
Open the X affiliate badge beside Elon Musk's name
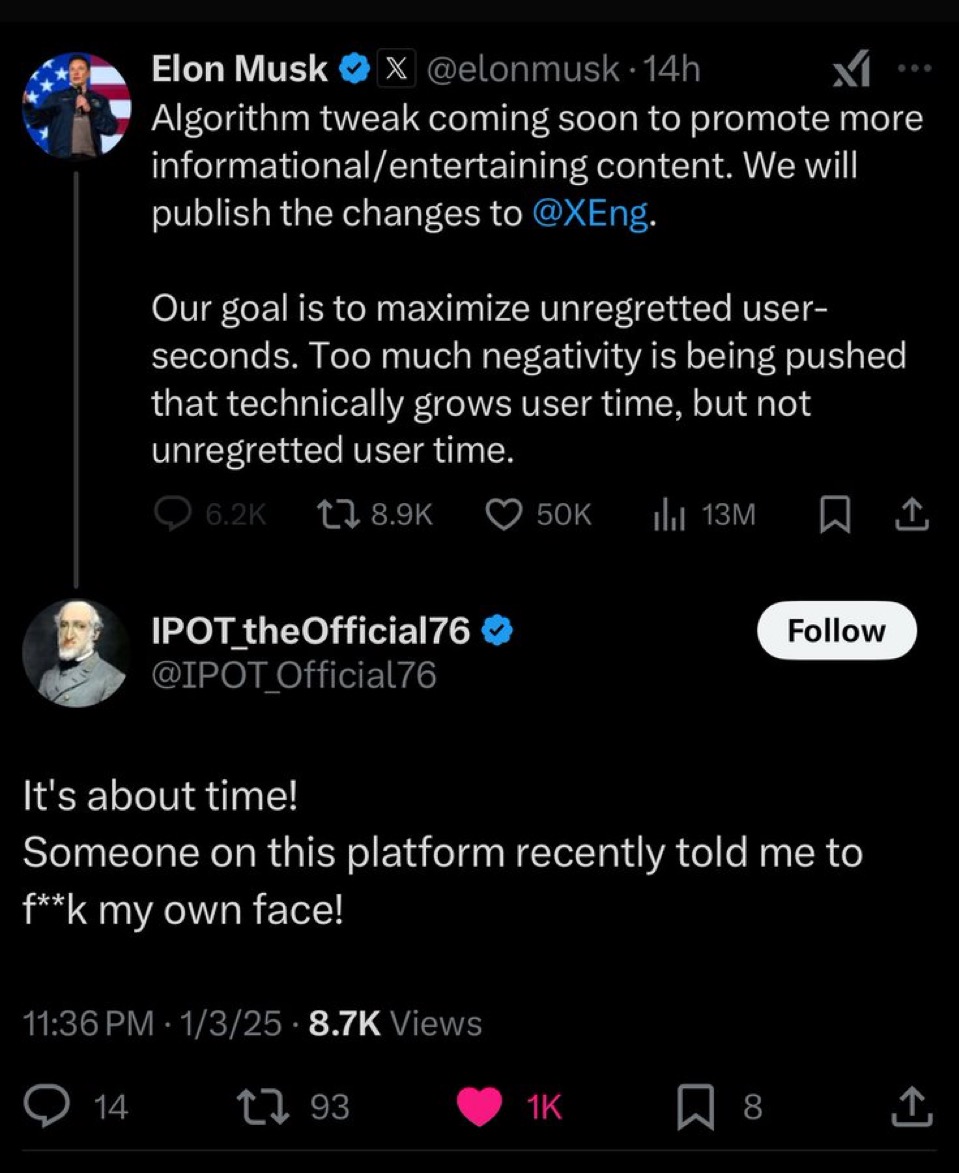396,69
